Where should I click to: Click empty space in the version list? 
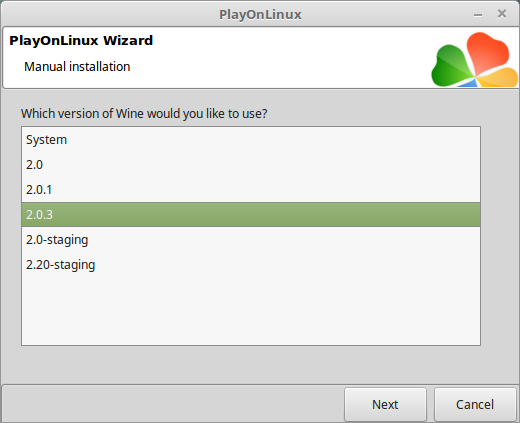click(251, 310)
